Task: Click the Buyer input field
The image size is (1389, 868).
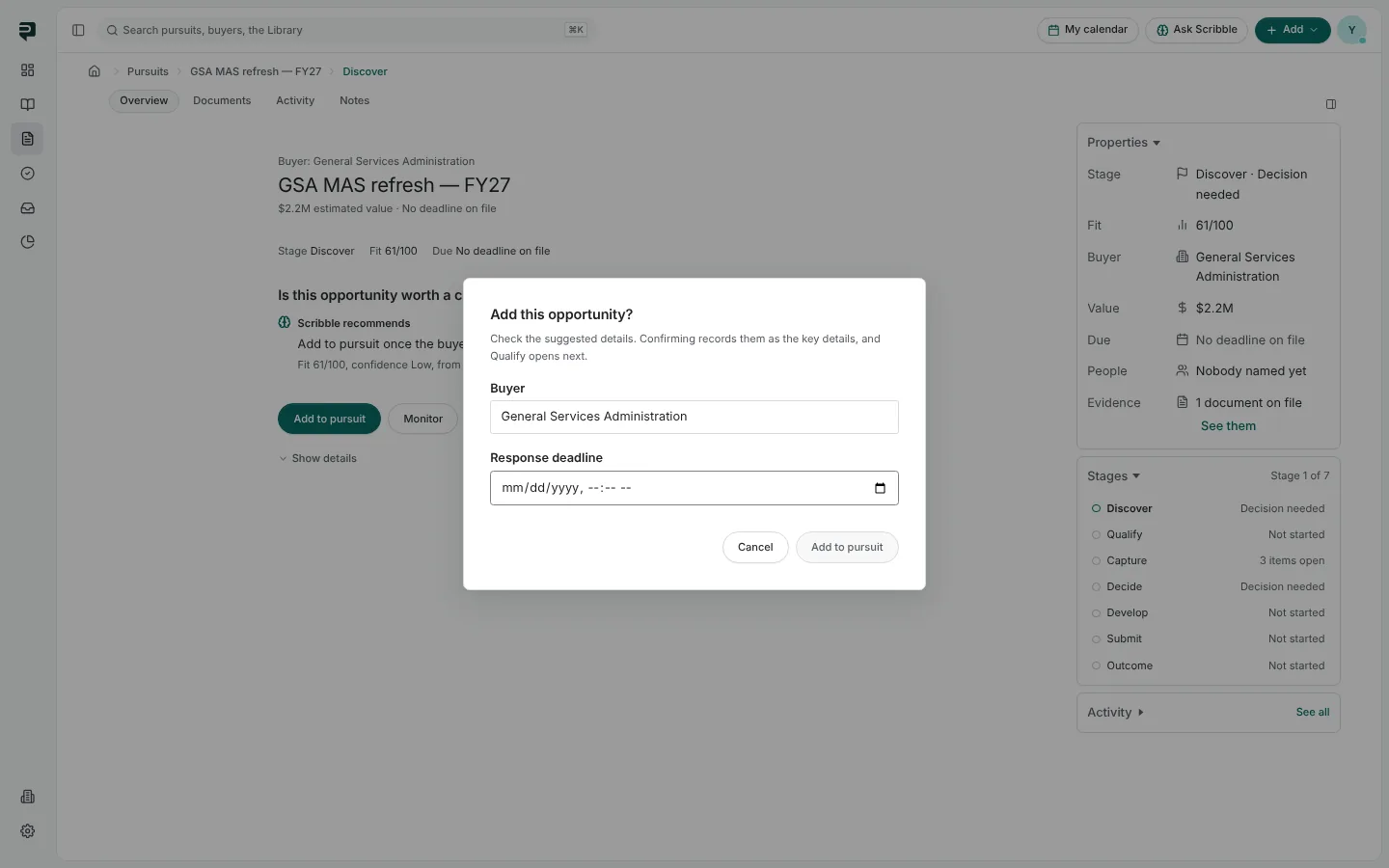Action: (694, 417)
